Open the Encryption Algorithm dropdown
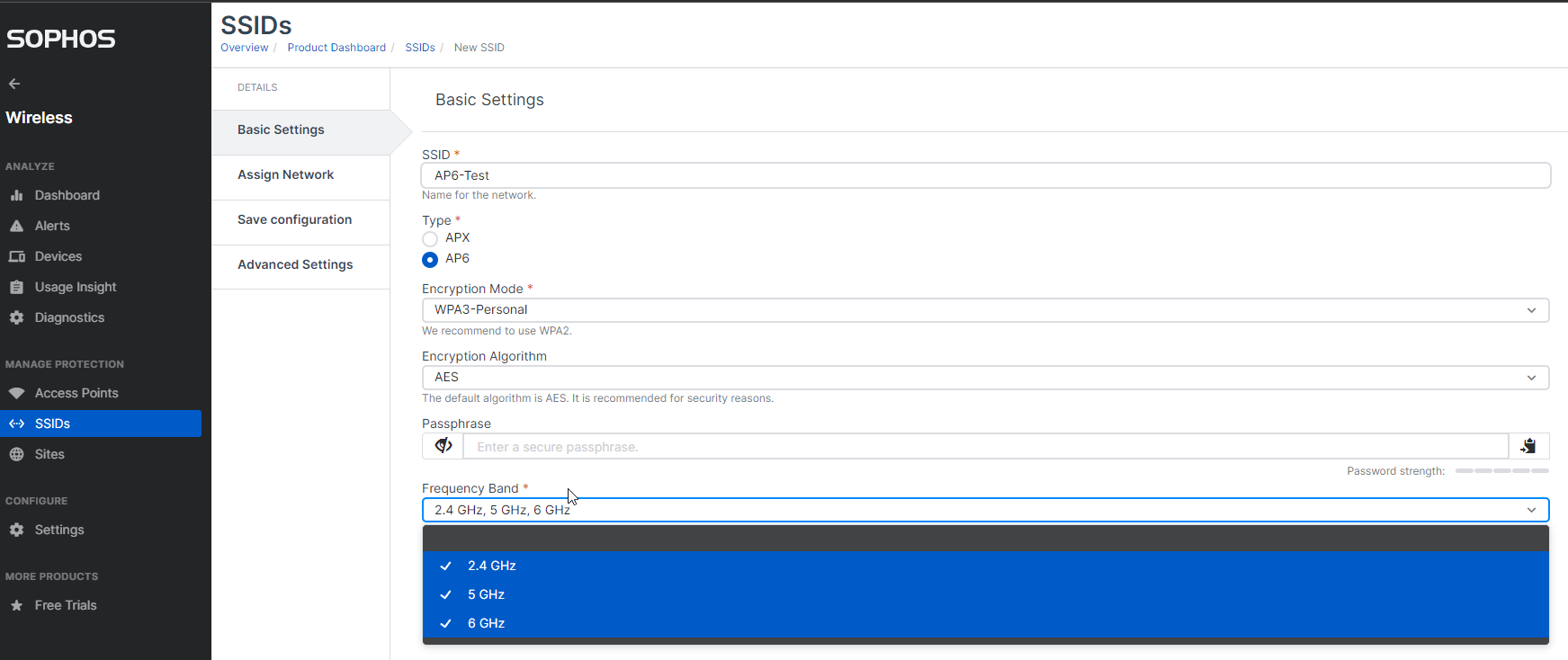 pyautogui.click(x=984, y=378)
